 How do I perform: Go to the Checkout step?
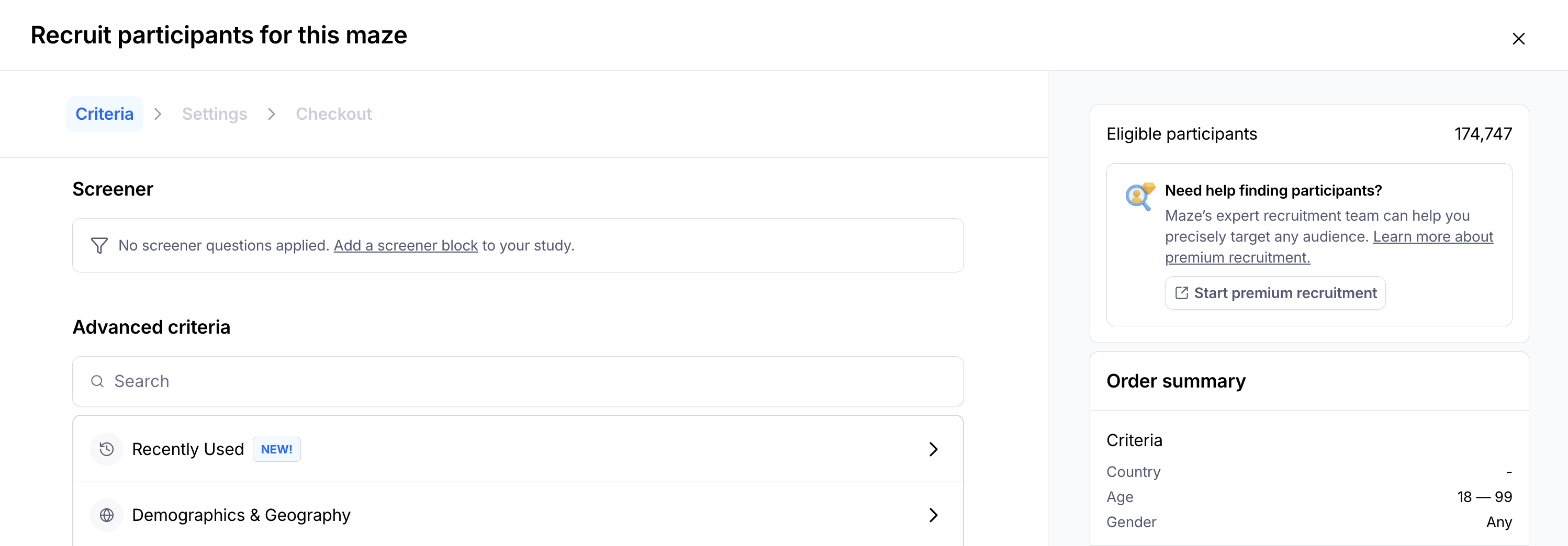[333, 115]
